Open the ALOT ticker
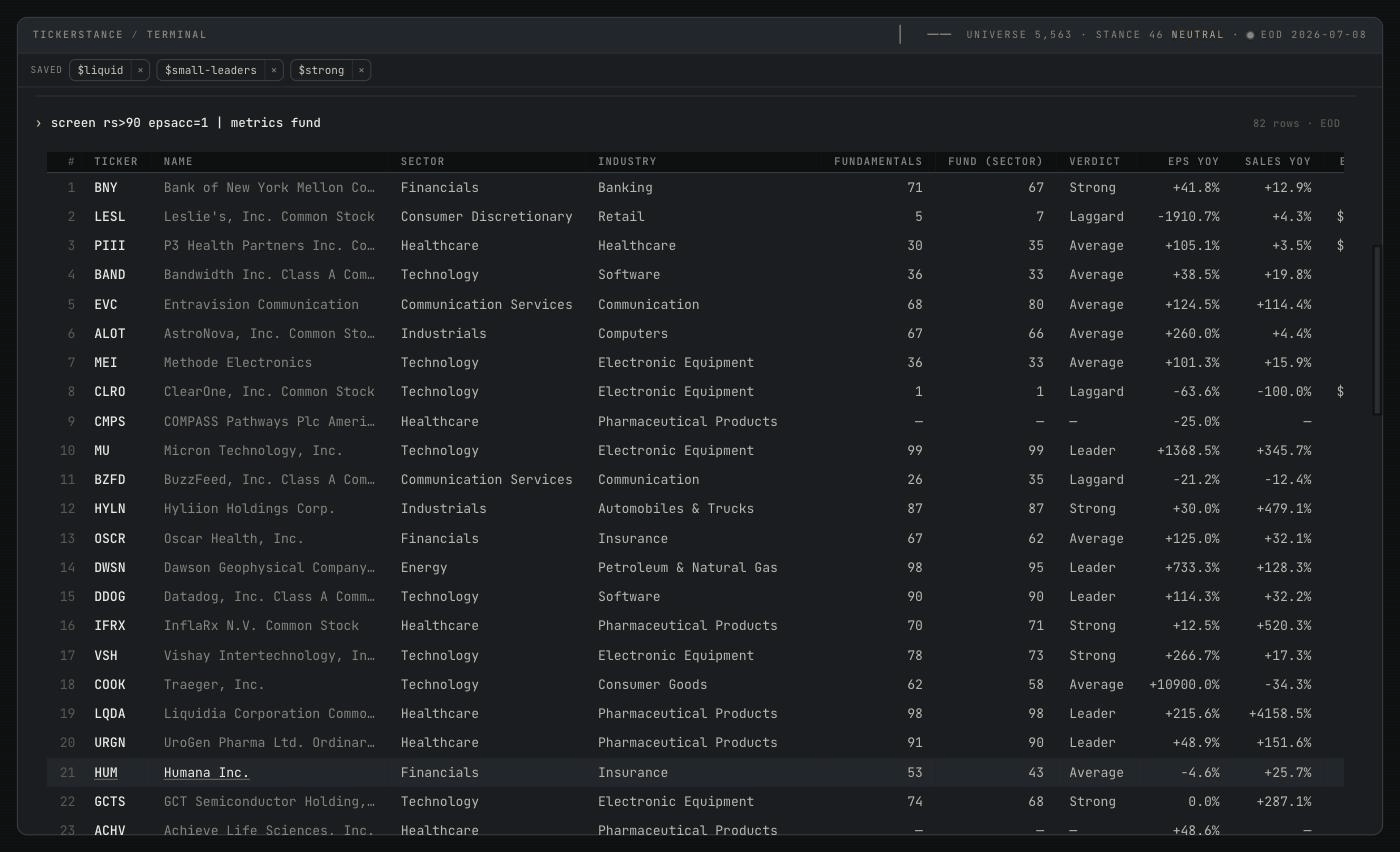This screenshot has width=1400, height=852. [x=110, y=333]
